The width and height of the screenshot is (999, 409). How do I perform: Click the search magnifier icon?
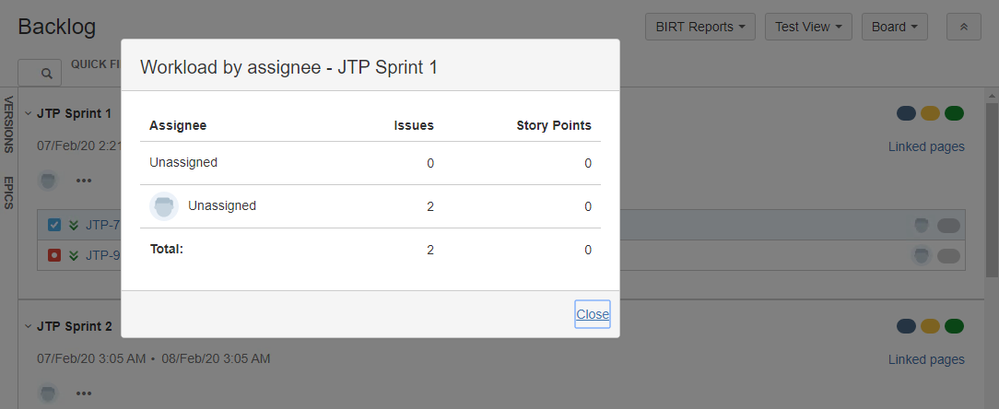46,73
